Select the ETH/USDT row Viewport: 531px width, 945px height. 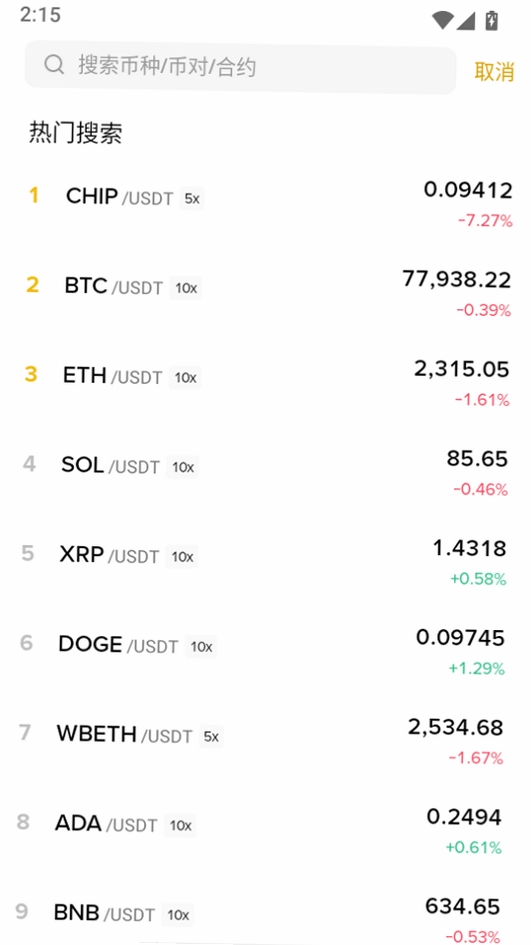point(265,384)
